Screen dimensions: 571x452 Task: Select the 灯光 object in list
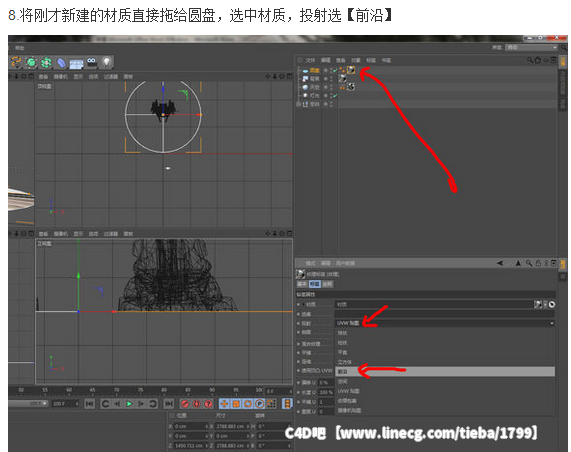pyautogui.click(x=314, y=95)
